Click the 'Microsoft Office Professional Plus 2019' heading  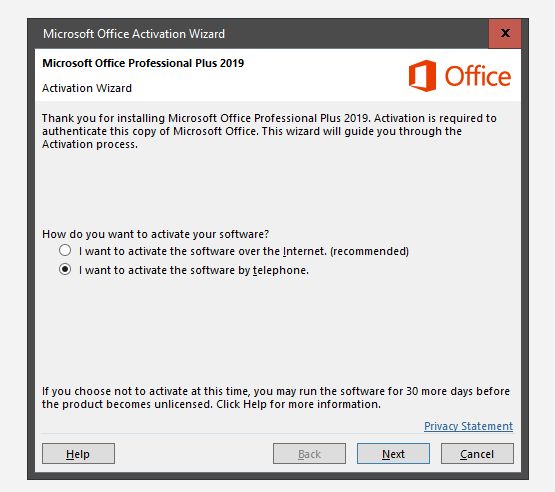[143, 63]
